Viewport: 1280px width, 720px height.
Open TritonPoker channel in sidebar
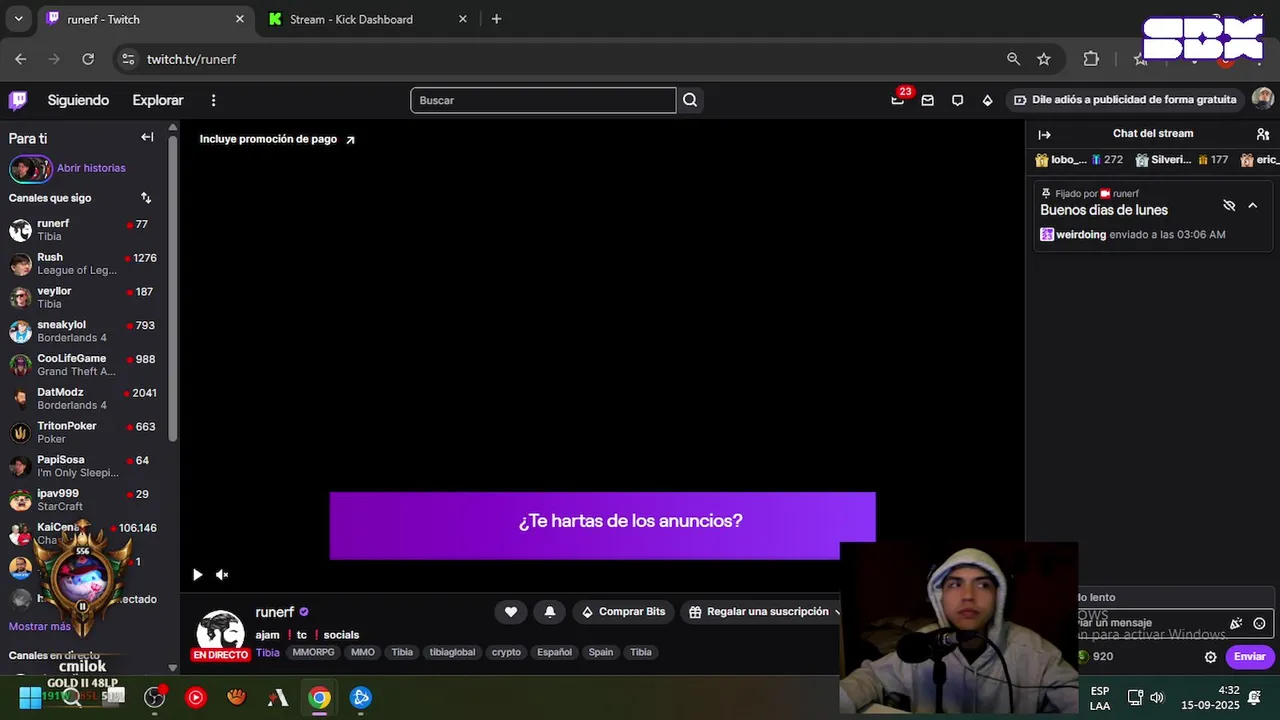[83, 432]
